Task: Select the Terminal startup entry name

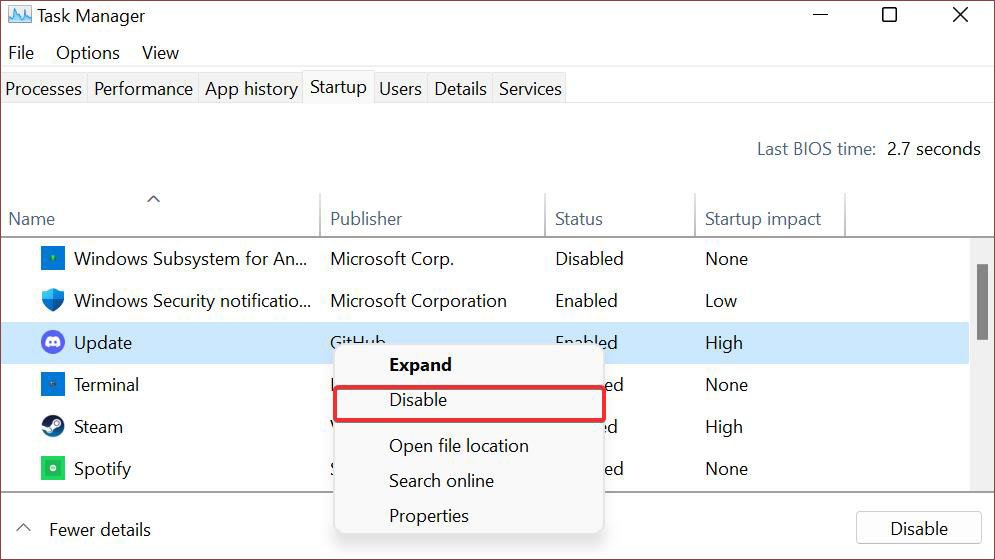Action: [x=106, y=385]
